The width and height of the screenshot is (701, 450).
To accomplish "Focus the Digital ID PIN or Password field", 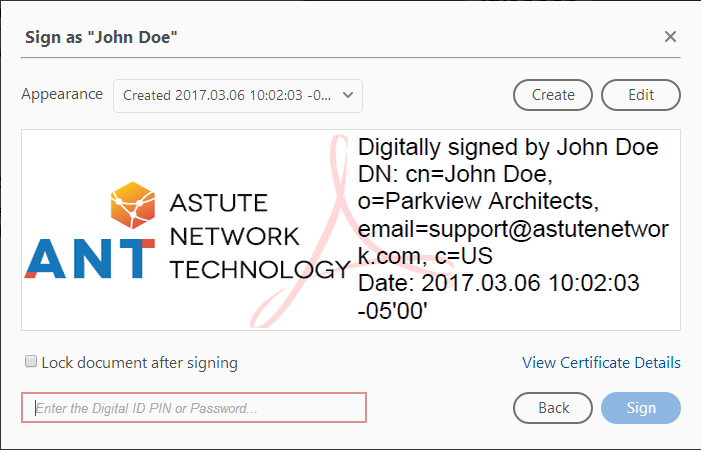I will (195, 408).
